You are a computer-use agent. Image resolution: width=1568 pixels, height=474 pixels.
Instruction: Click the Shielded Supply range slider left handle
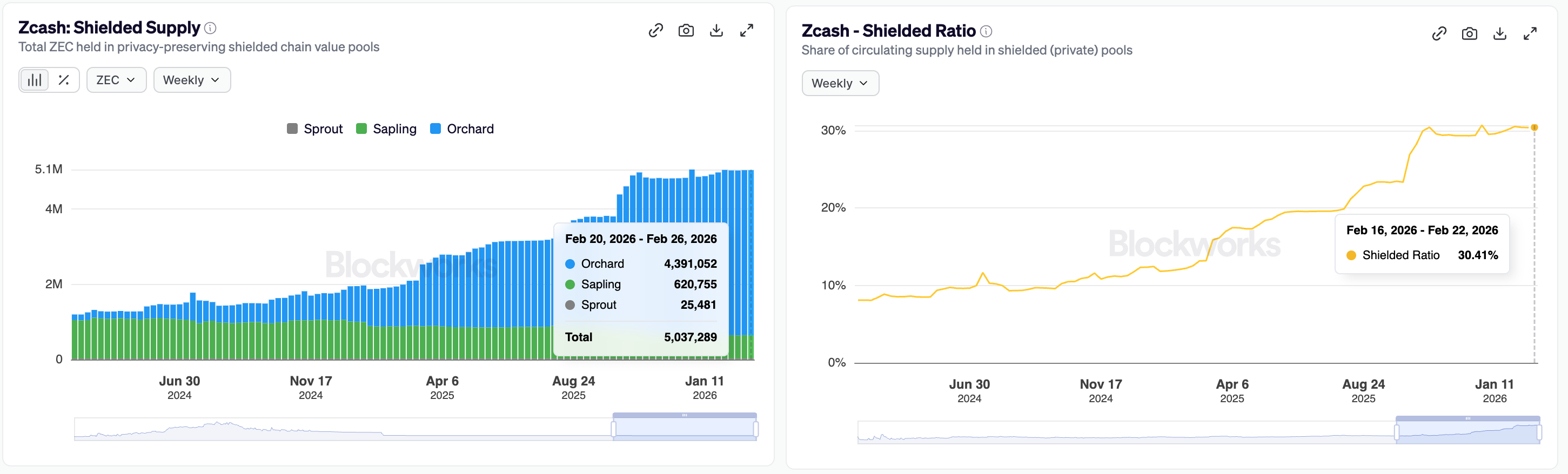pos(614,429)
